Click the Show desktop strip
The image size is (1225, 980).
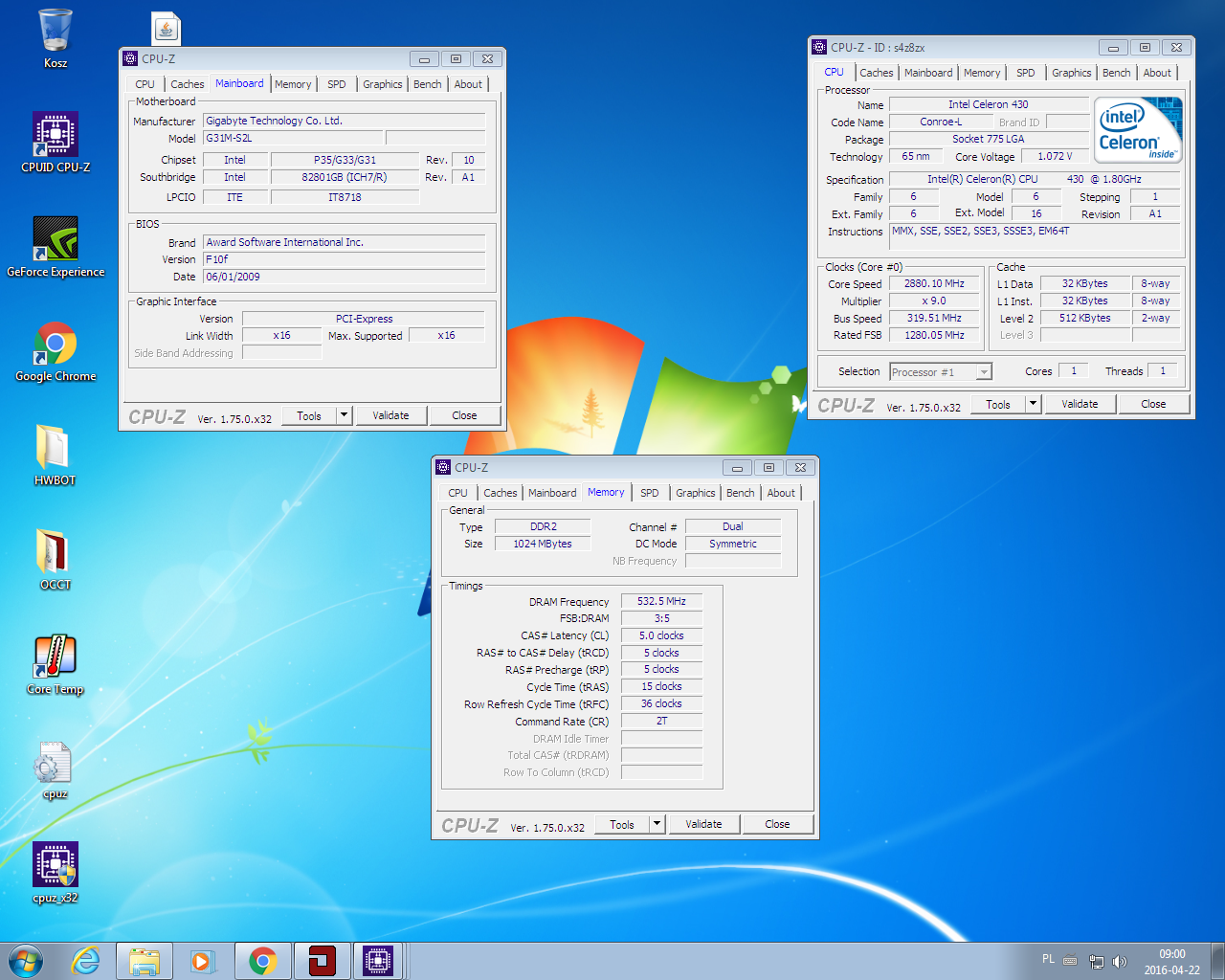coord(1217,961)
